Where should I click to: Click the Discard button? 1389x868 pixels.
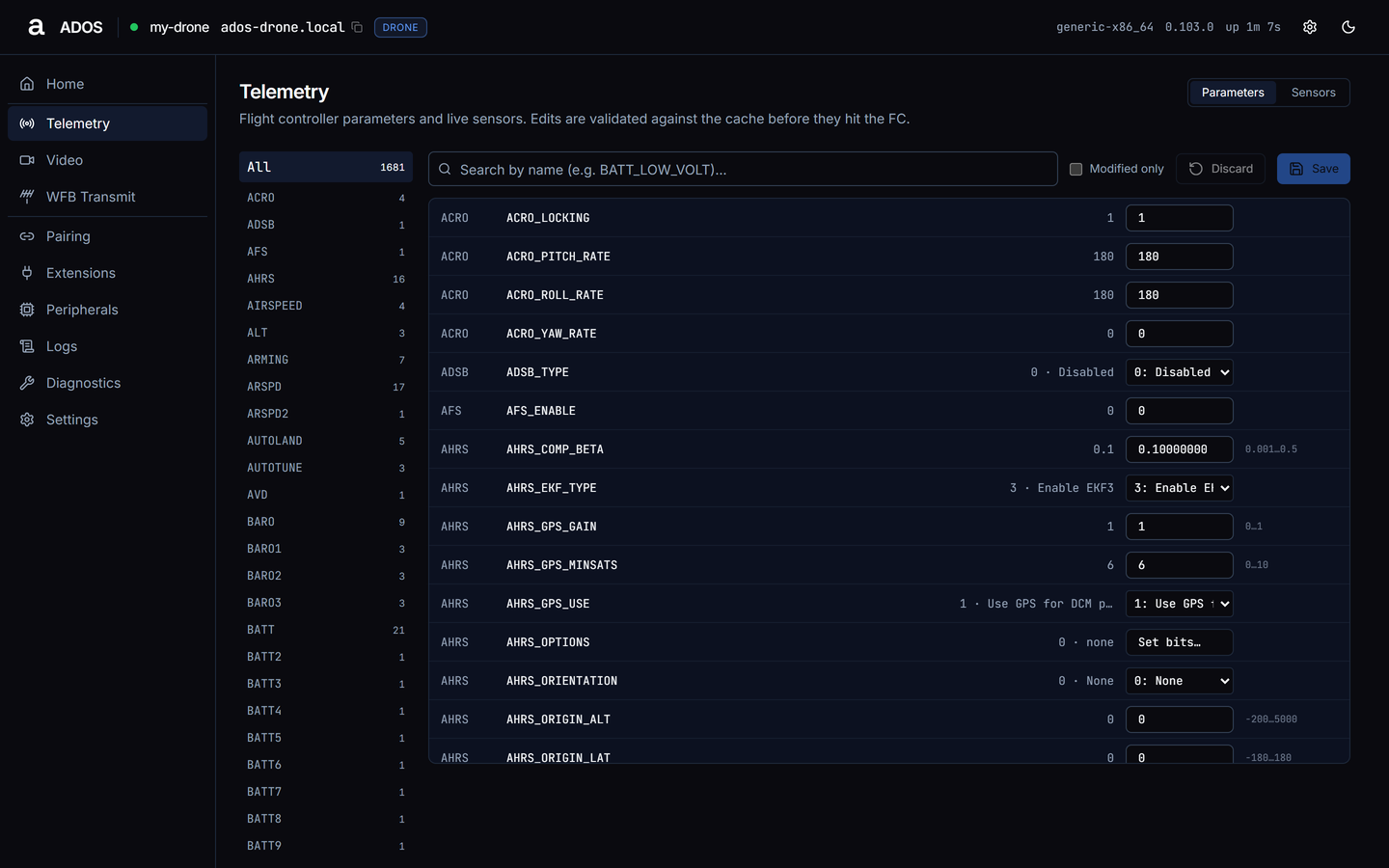[1220, 169]
